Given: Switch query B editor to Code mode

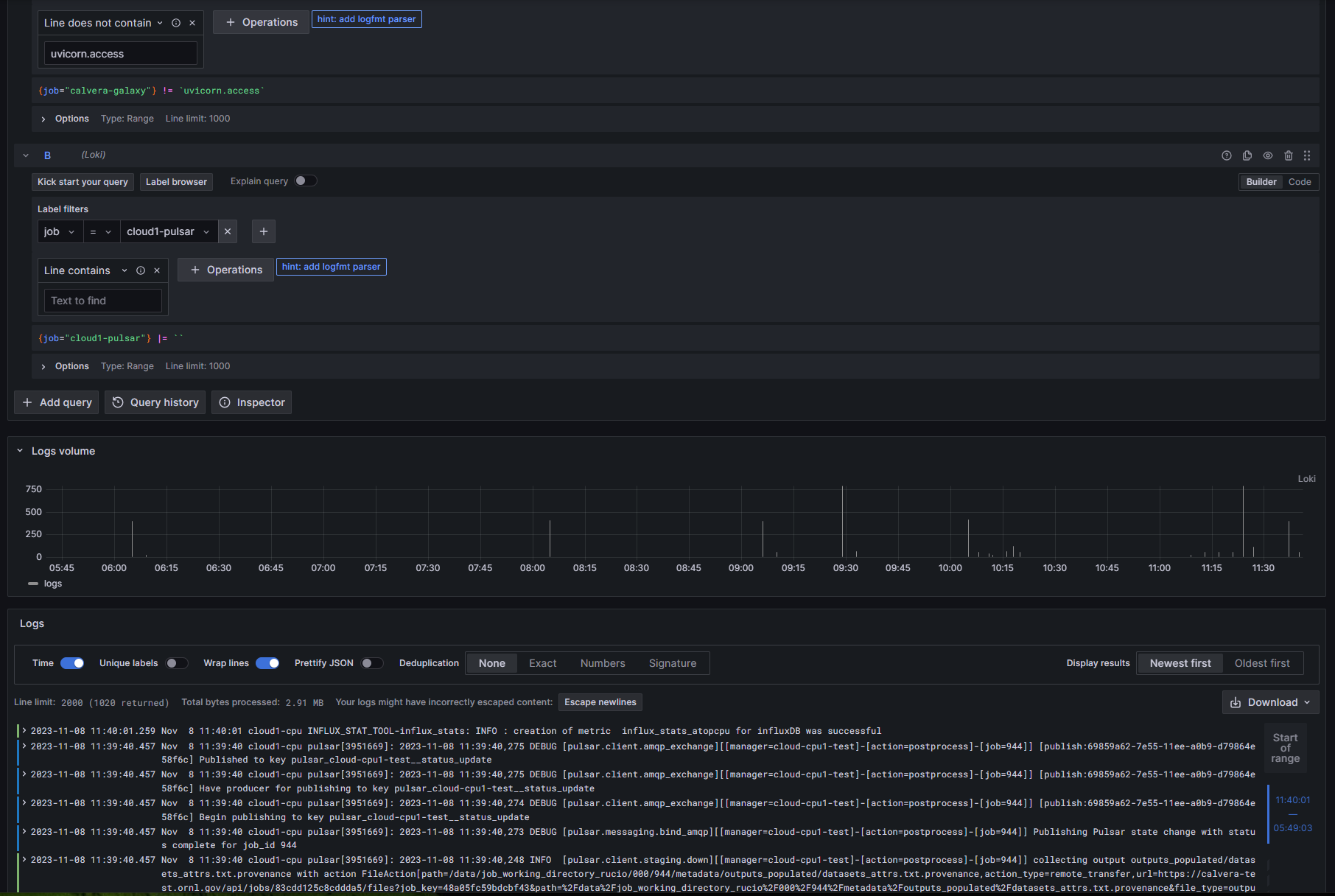Looking at the screenshot, I should pyautogui.click(x=1300, y=182).
